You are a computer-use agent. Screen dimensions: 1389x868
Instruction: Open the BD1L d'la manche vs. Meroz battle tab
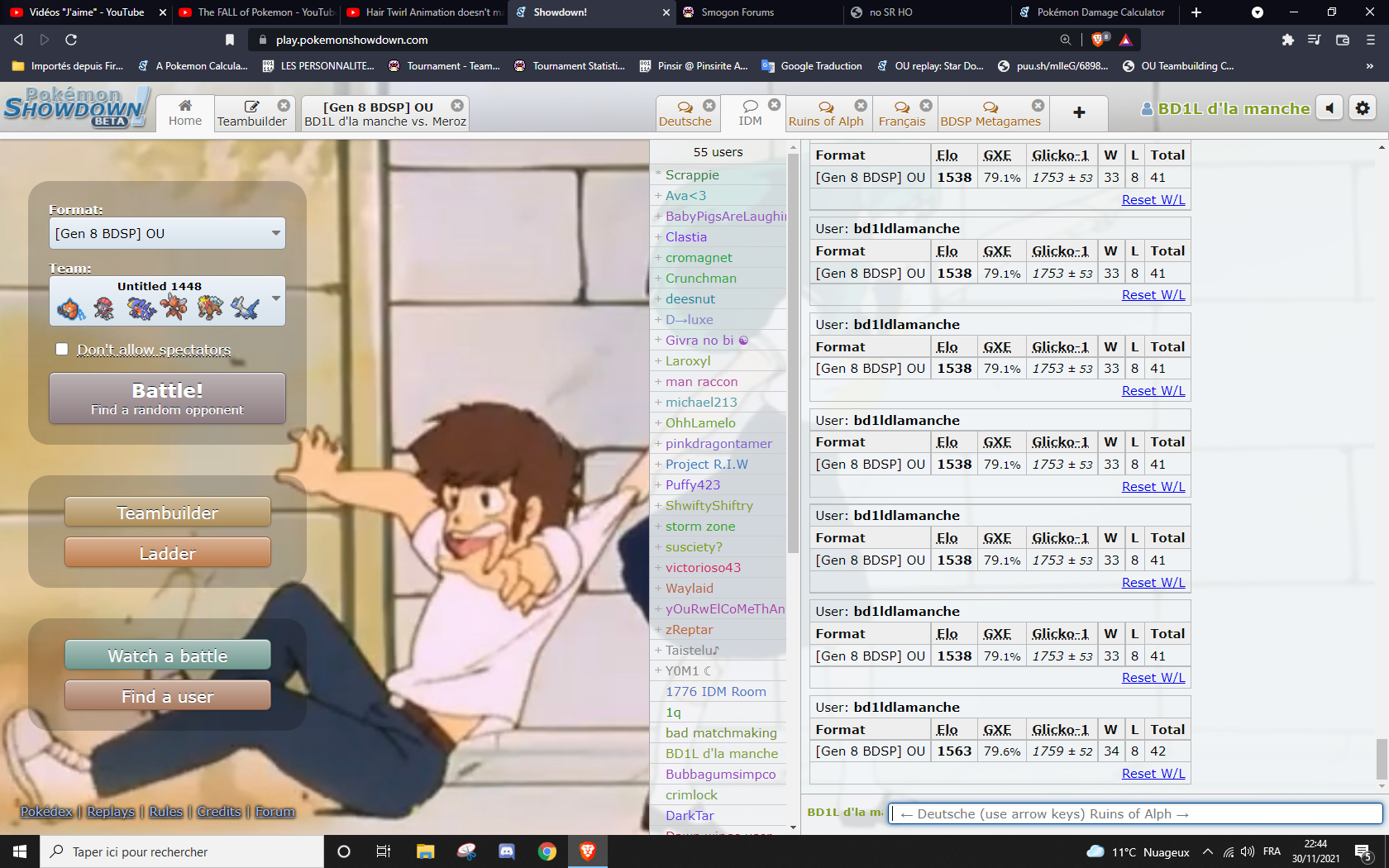tap(385, 112)
